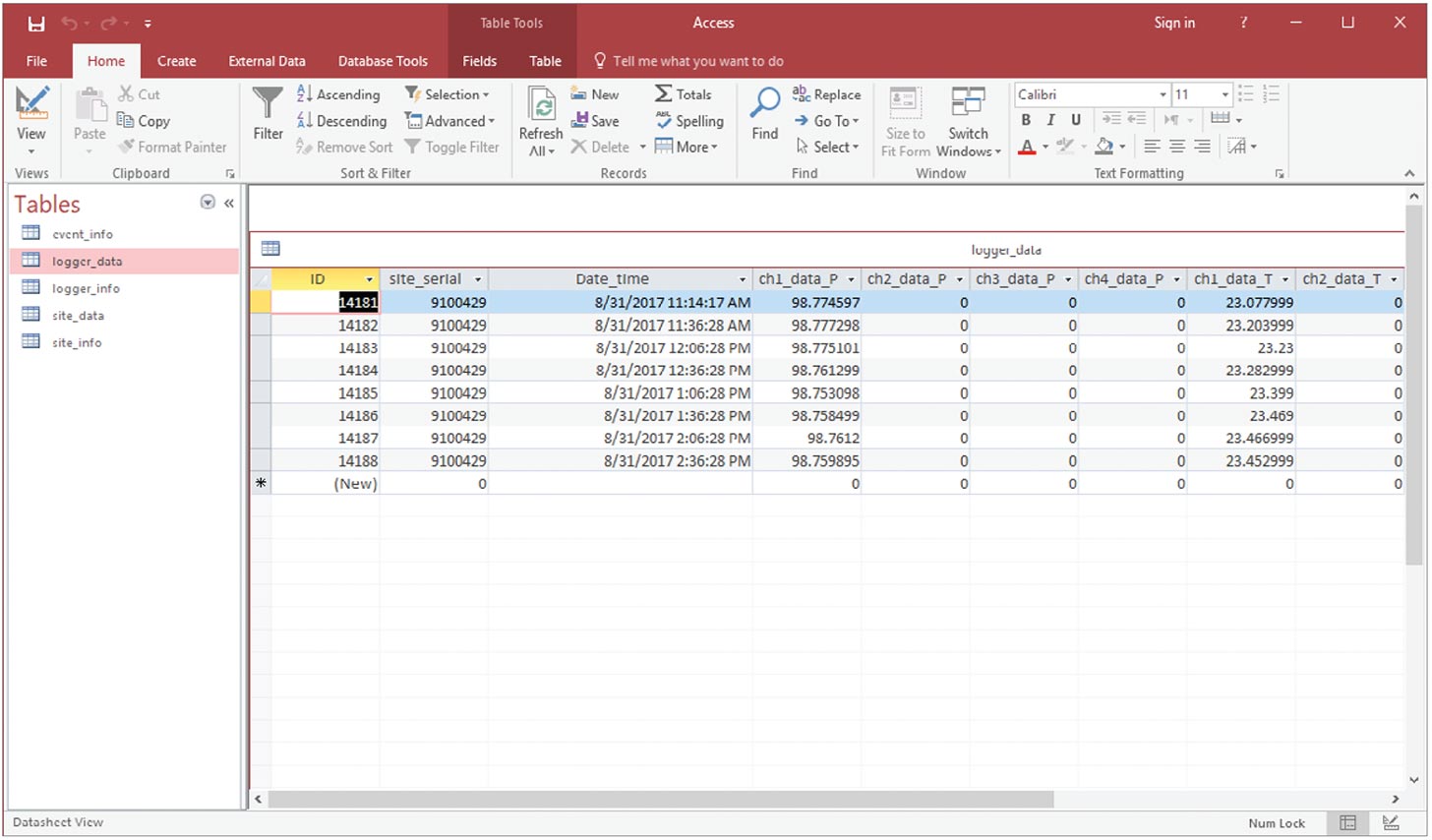Toggle Bold formatting

(x=1025, y=119)
